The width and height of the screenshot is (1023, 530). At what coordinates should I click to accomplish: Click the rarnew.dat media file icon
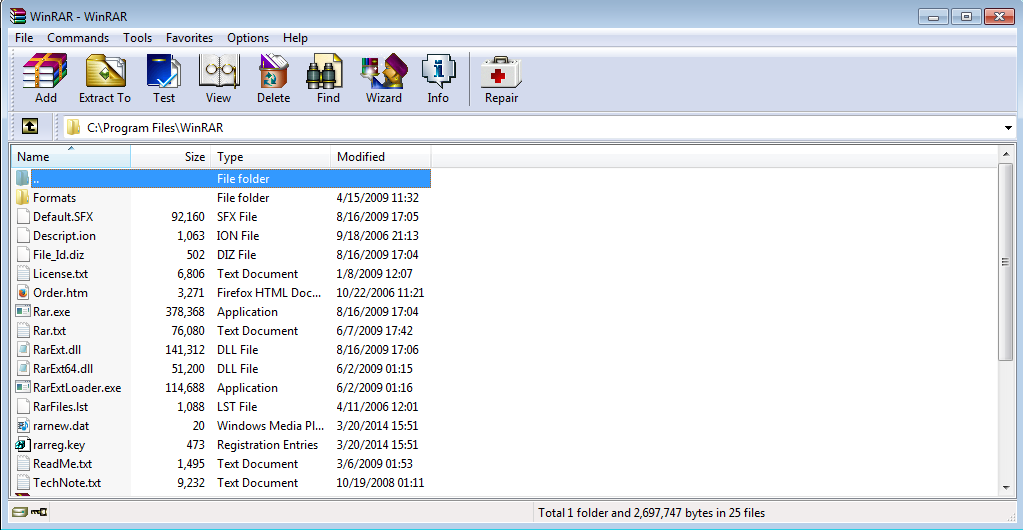click(23, 426)
